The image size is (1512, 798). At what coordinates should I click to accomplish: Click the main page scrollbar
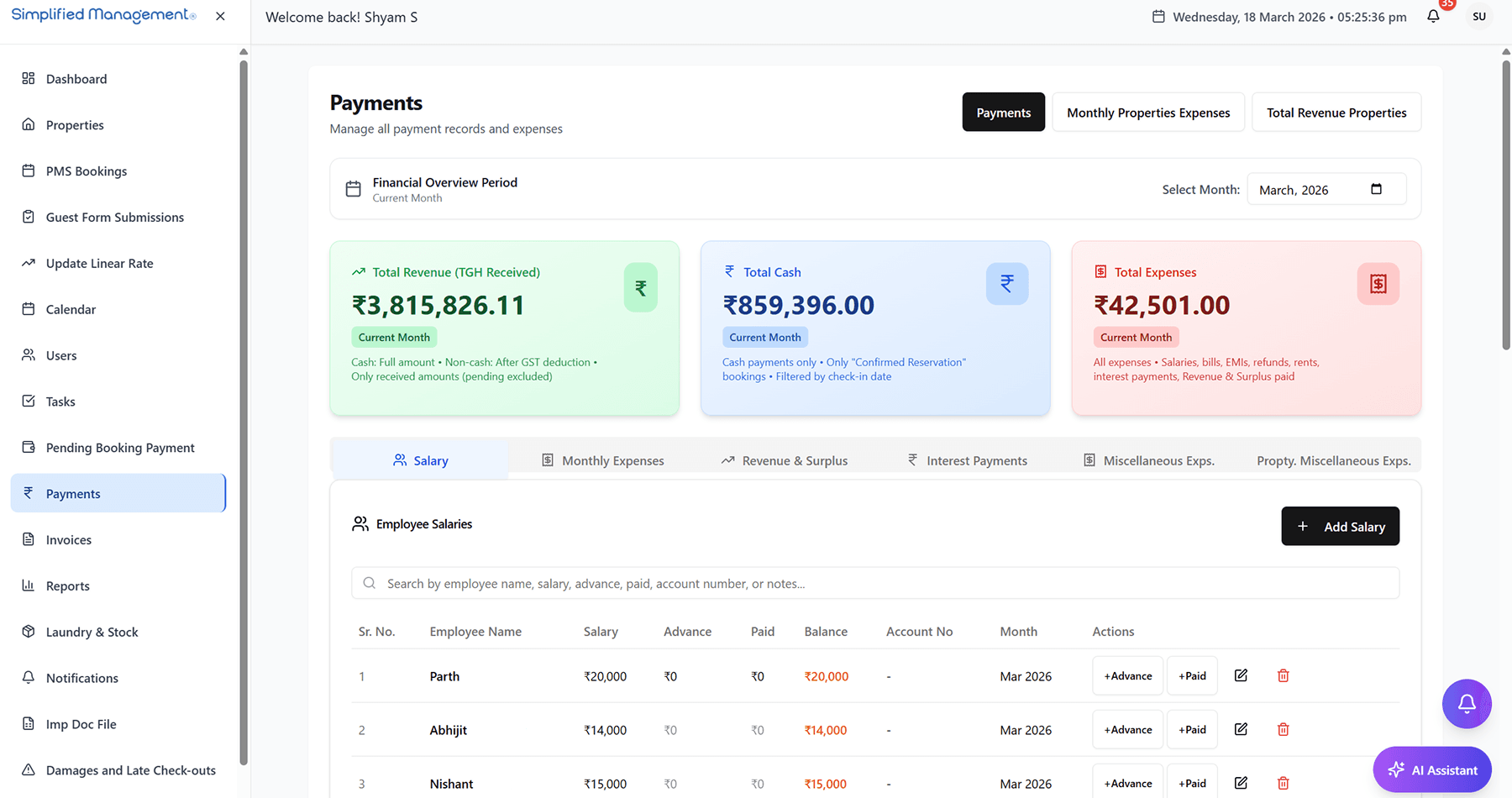tap(1506, 204)
